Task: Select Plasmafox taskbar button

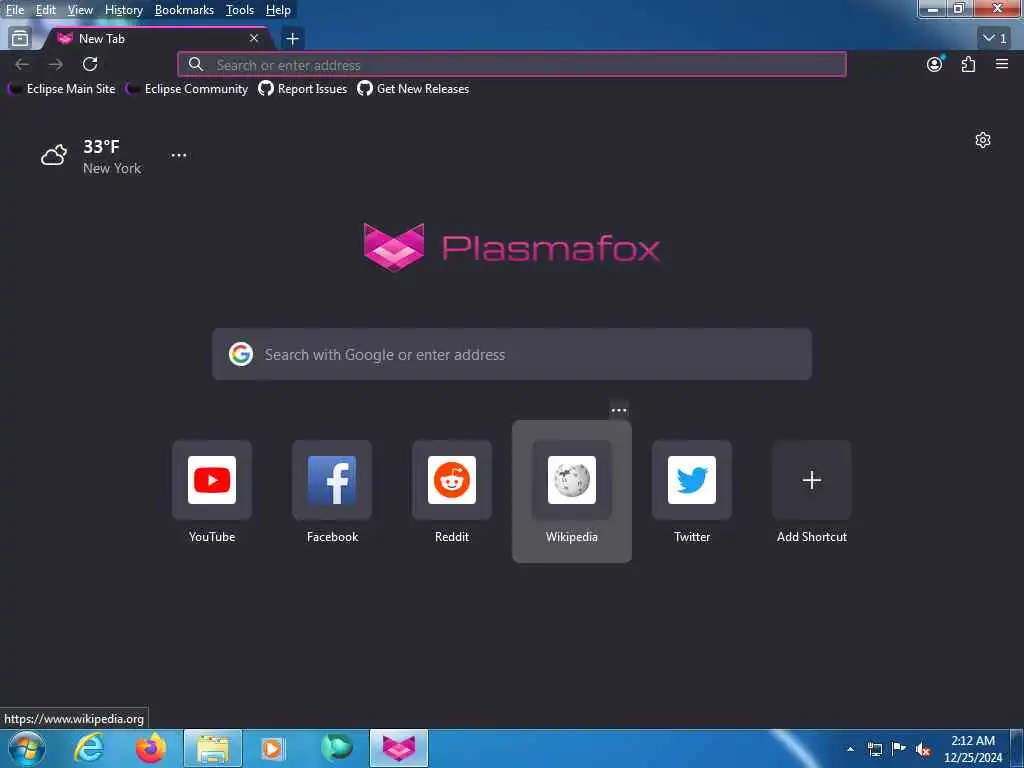Action: click(399, 748)
